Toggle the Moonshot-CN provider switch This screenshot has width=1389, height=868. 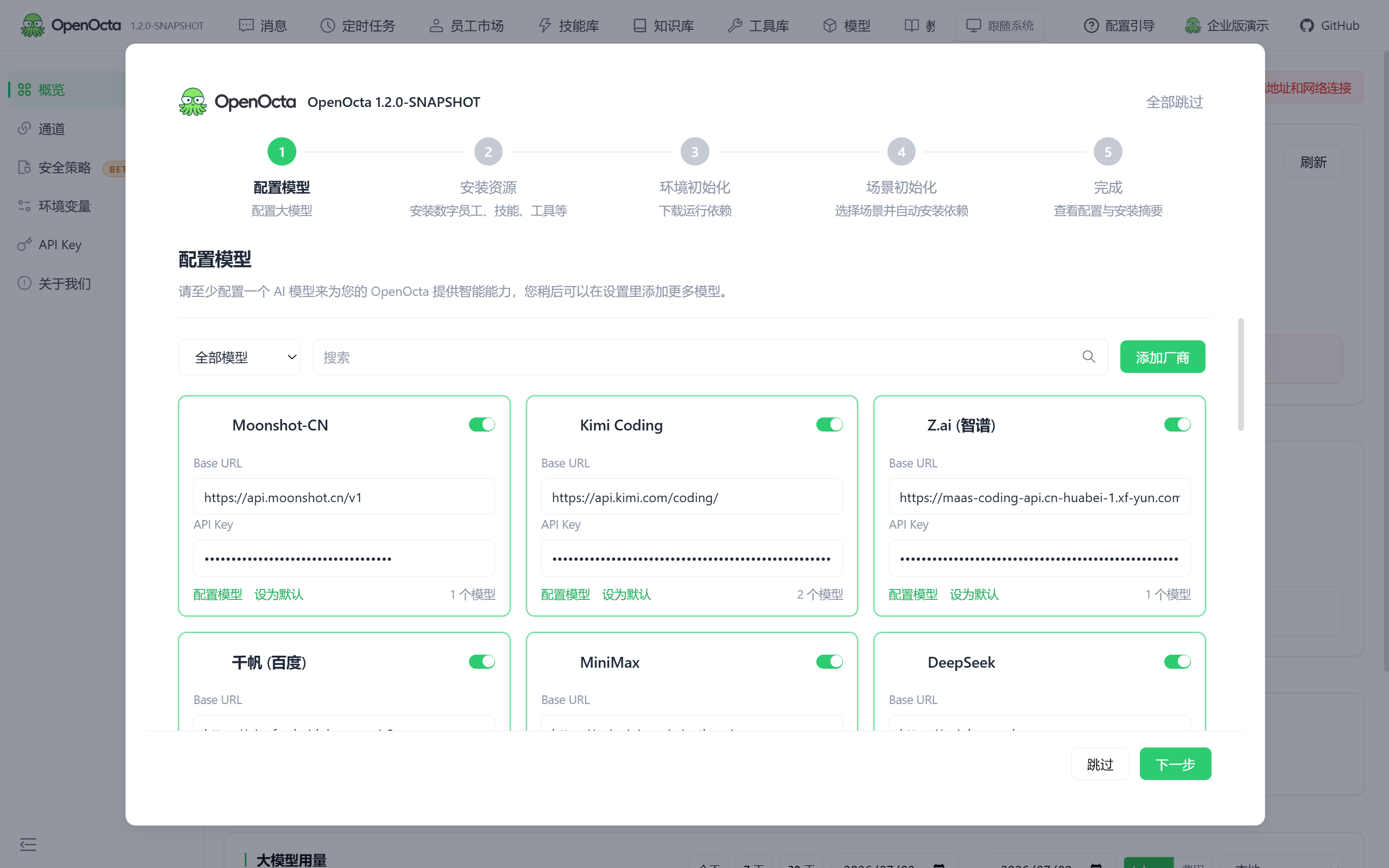(481, 425)
